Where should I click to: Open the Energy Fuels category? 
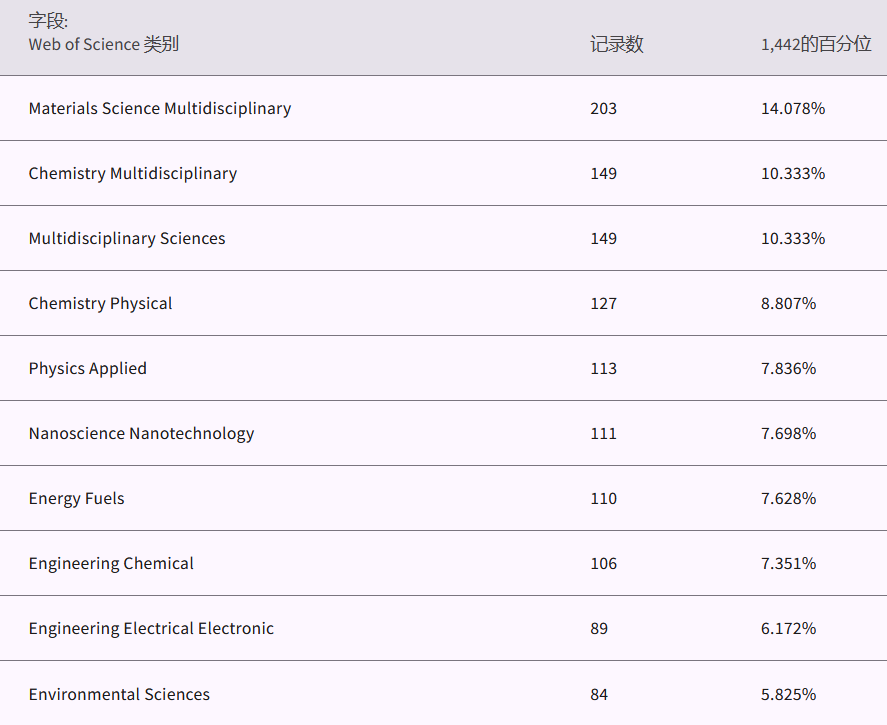coord(77,498)
